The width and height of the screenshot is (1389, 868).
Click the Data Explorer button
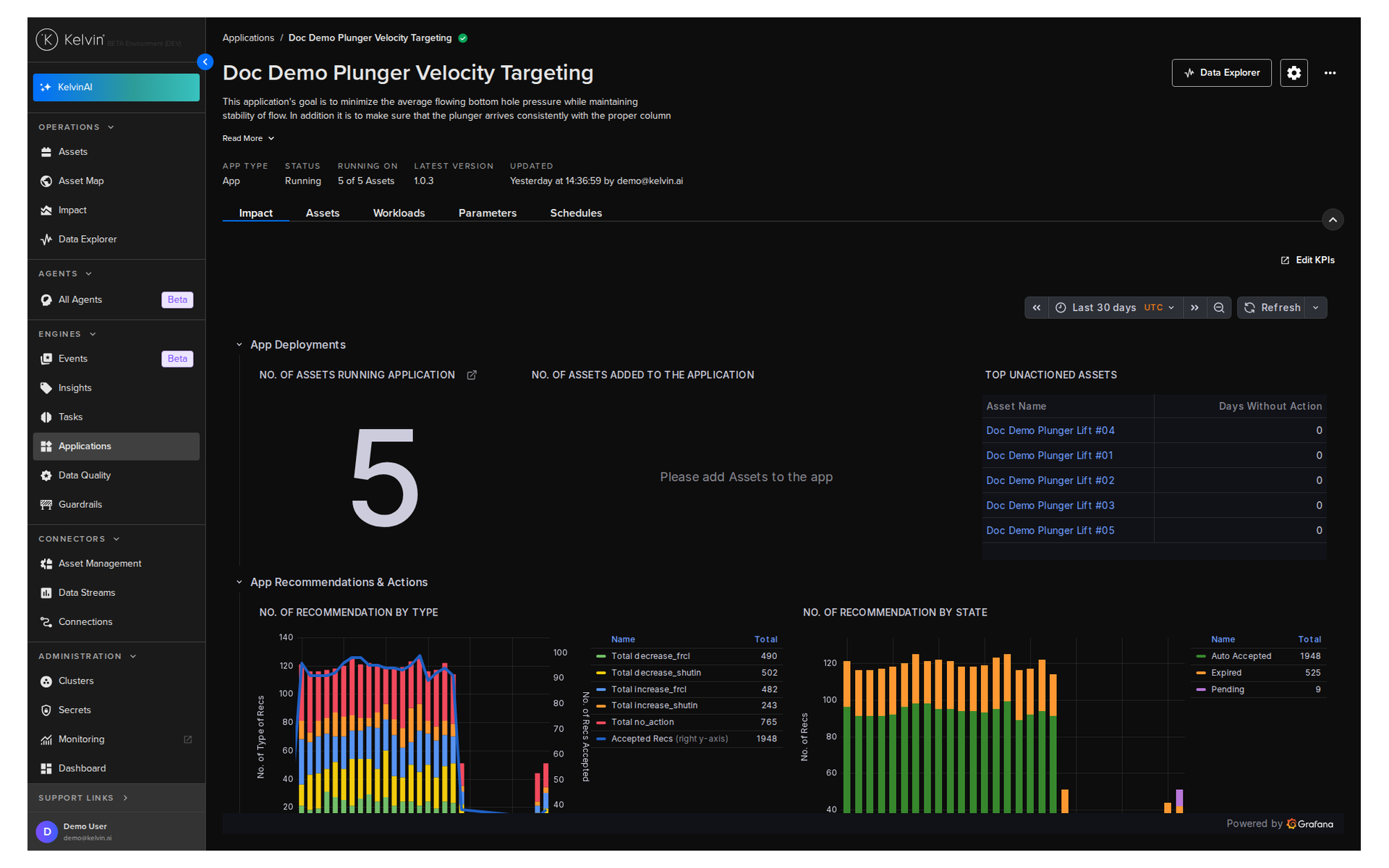(1221, 73)
